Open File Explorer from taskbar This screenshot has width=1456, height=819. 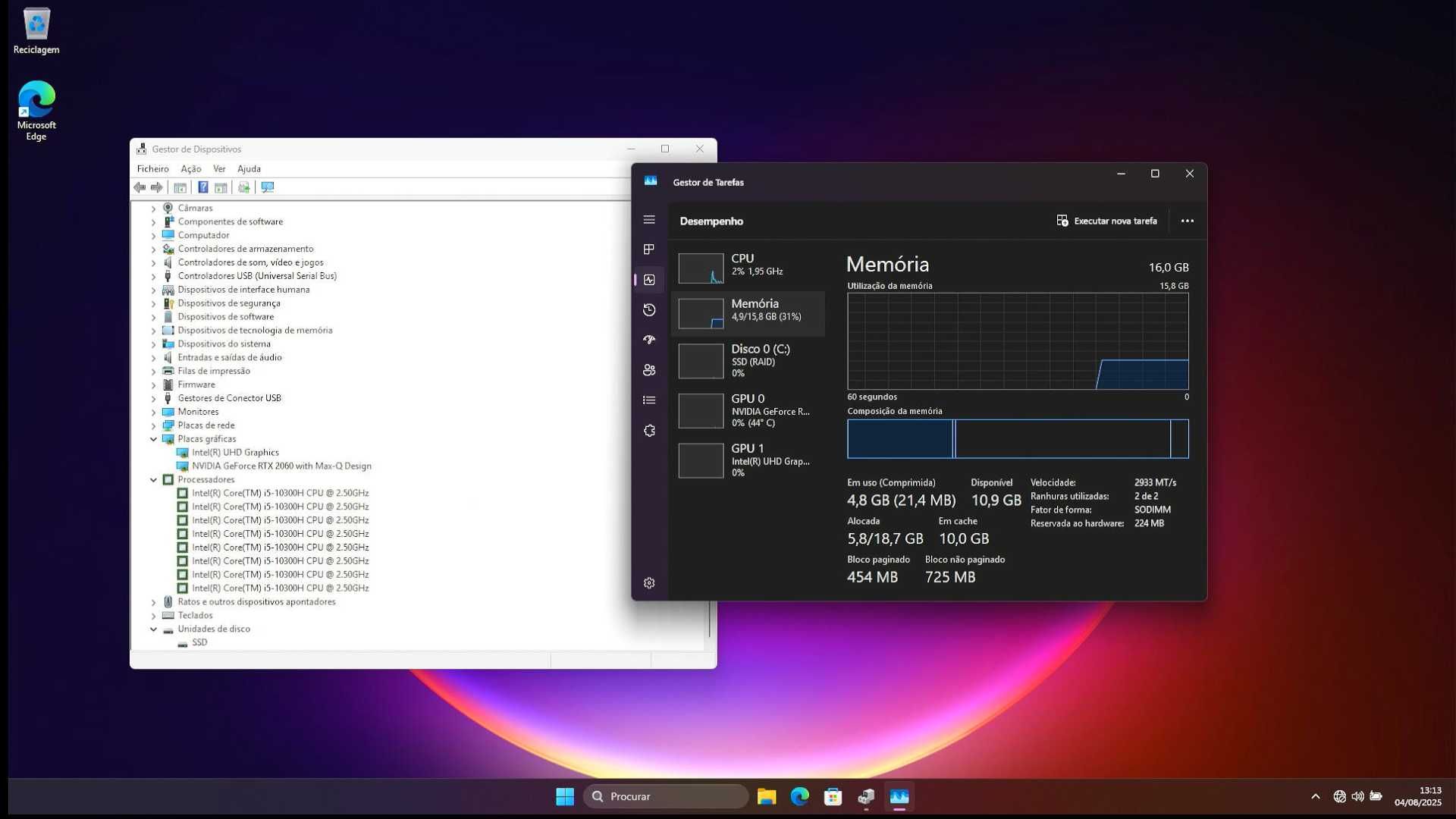(767, 796)
